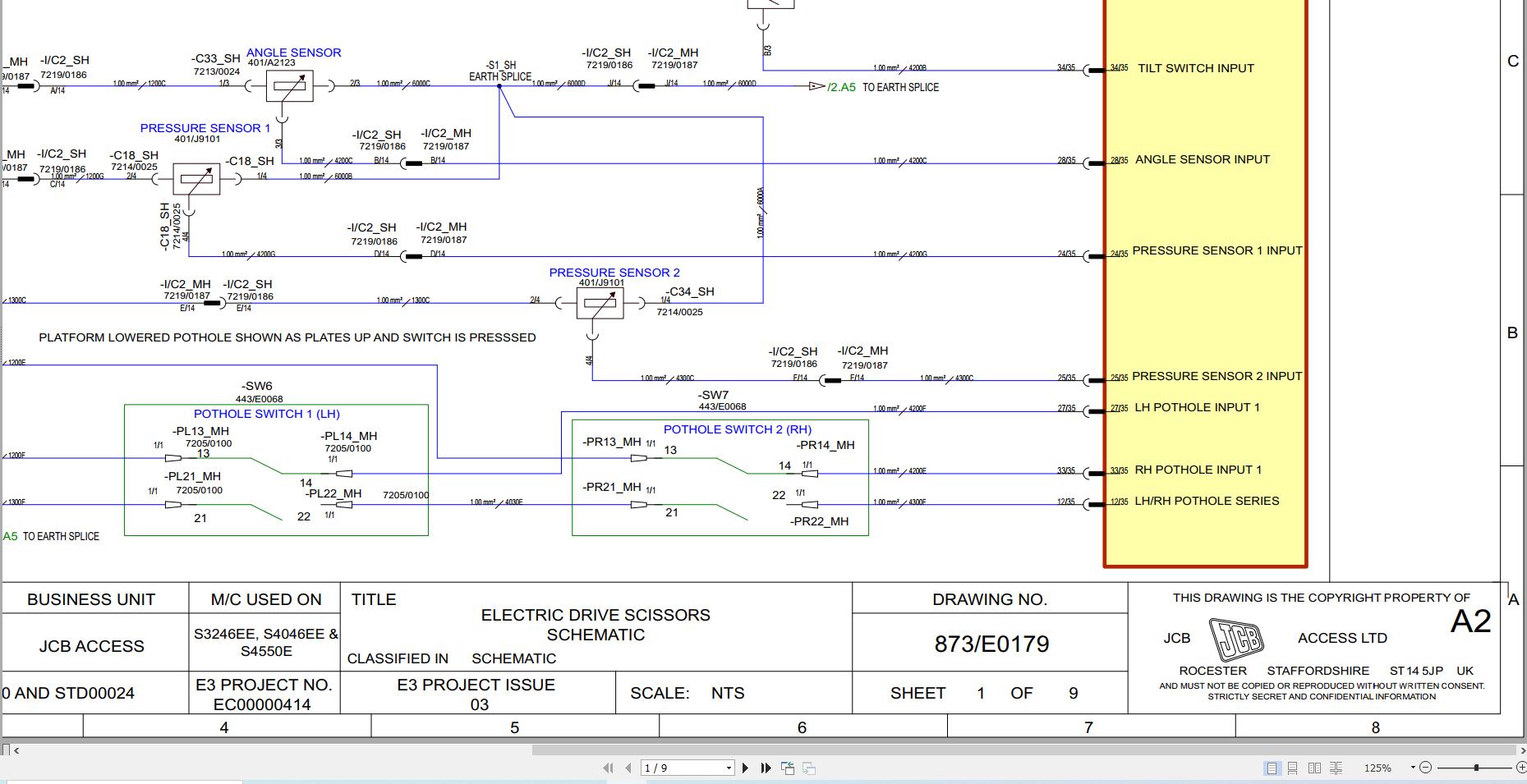Click the POTHOLE SWITCH 2 (RH) title
Viewport: 1527px width, 784px height.
point(738,429)
